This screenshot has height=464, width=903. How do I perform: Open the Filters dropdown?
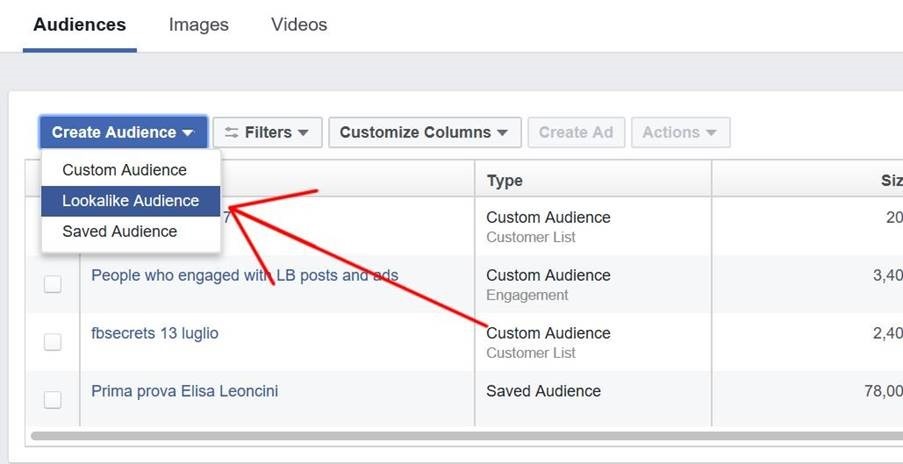pos(267,132)
